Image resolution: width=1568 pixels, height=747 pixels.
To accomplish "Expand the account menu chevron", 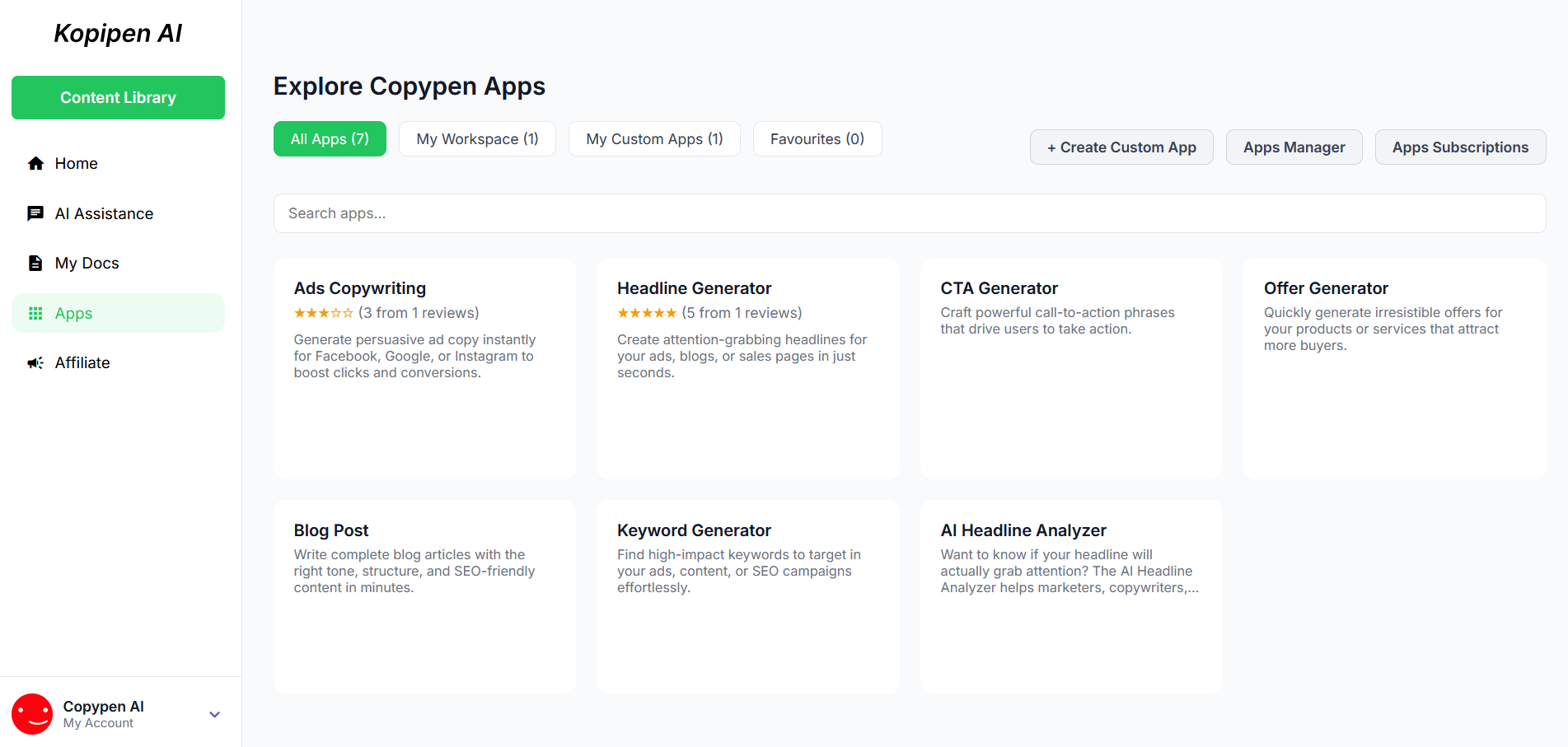I will pos(214,714).
